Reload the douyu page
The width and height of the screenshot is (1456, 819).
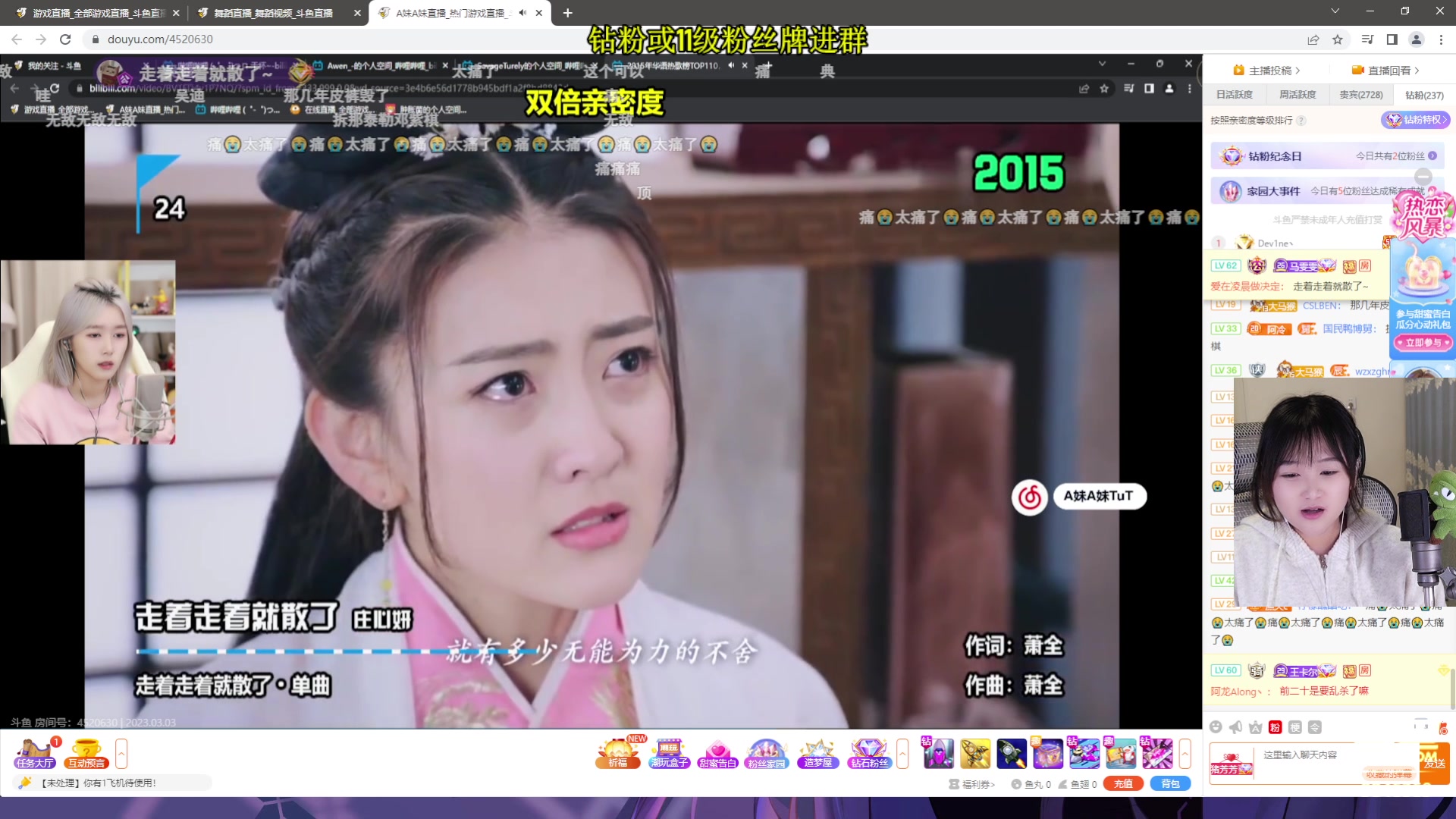tap(65, 39)
